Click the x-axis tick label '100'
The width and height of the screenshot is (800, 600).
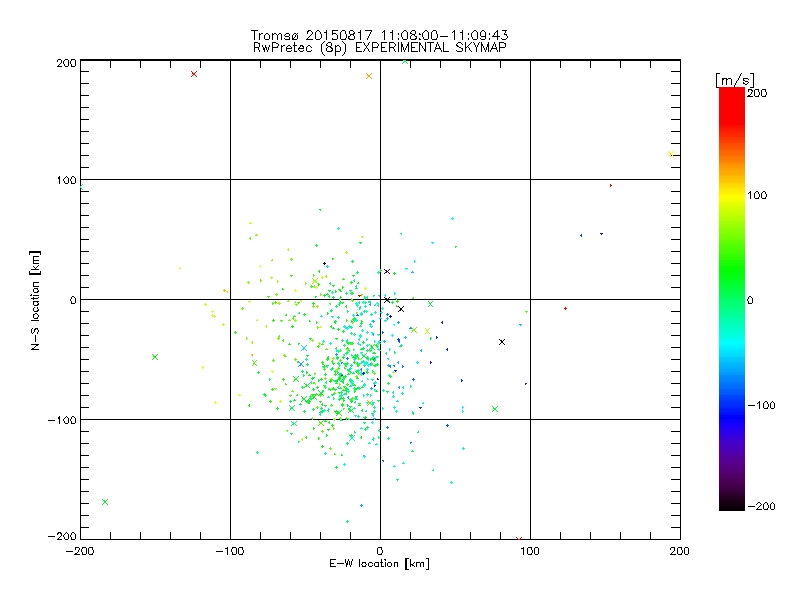530,552
